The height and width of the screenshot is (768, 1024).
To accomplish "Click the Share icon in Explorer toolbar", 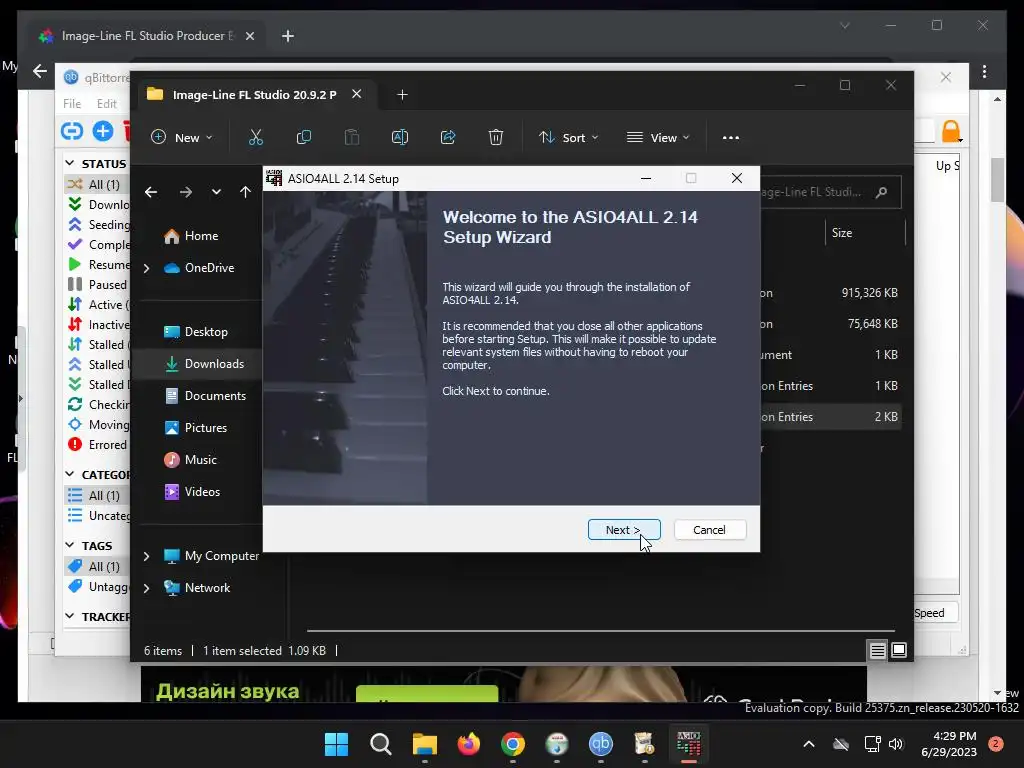I will [x=448, y=137].
